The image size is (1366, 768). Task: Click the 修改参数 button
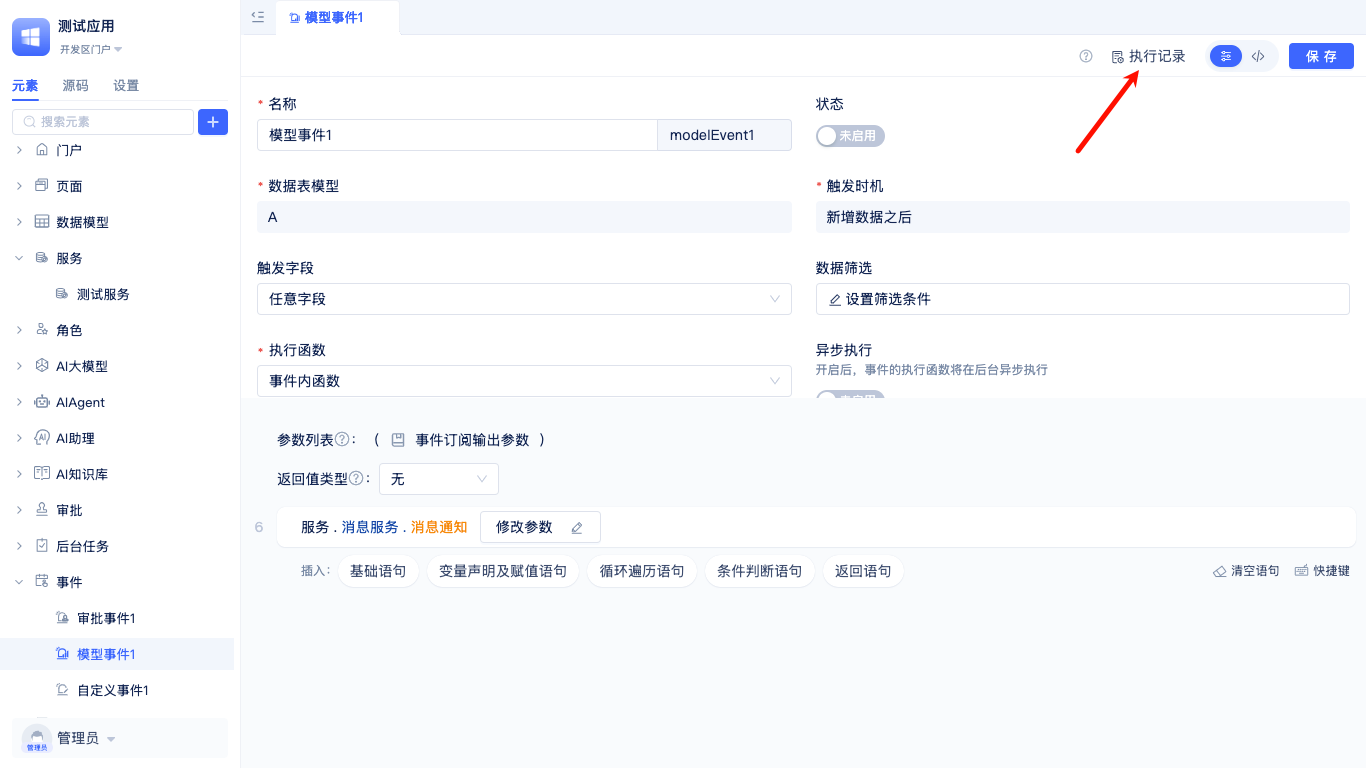point(540,527)
